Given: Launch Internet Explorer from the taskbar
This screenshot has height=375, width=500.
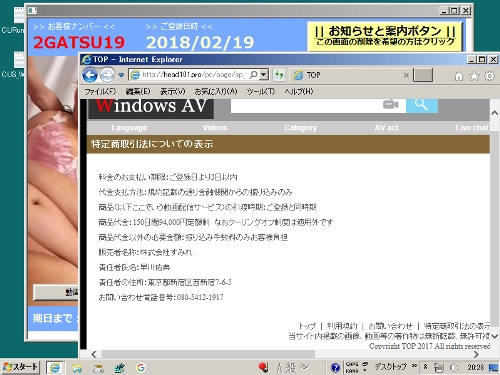Looking at the screenshot, I should pyautogui.click(x=55, y=367).
